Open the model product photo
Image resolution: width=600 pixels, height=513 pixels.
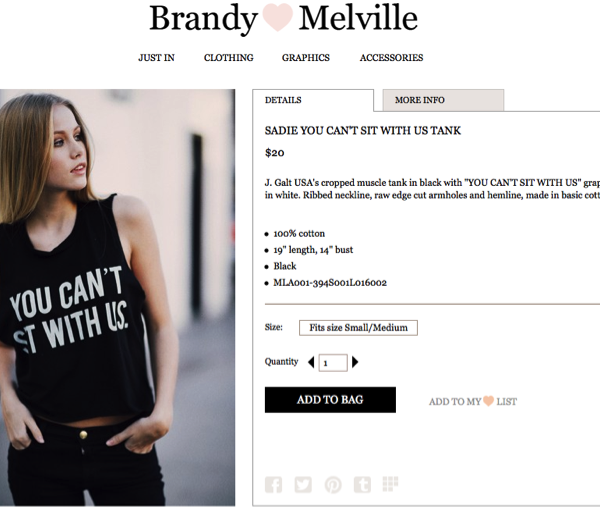117,298
